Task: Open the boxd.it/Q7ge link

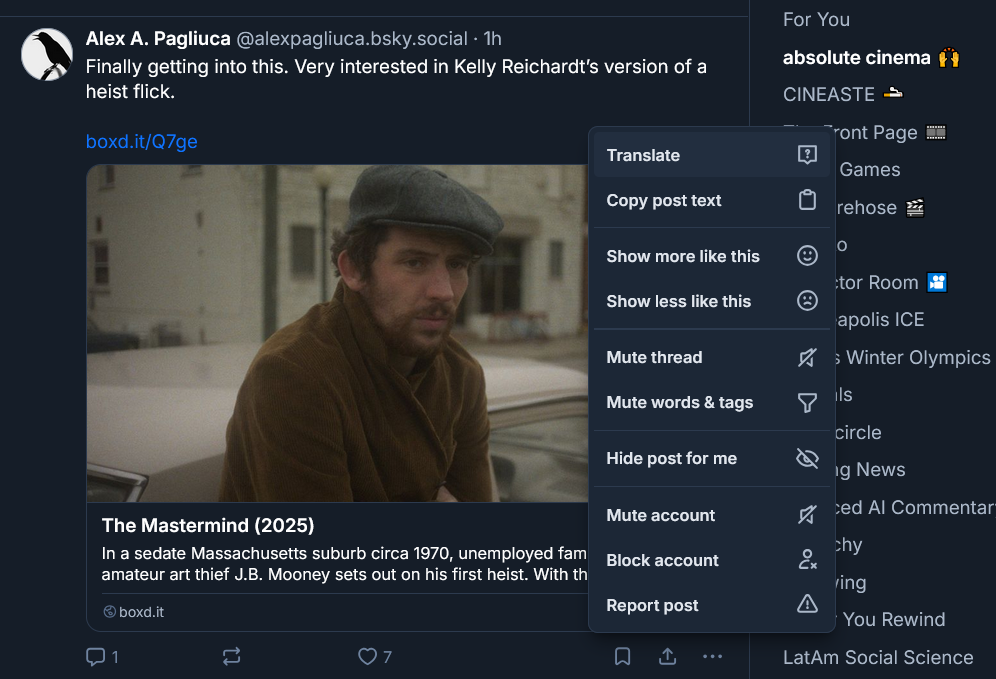Action: click(142, 142)
